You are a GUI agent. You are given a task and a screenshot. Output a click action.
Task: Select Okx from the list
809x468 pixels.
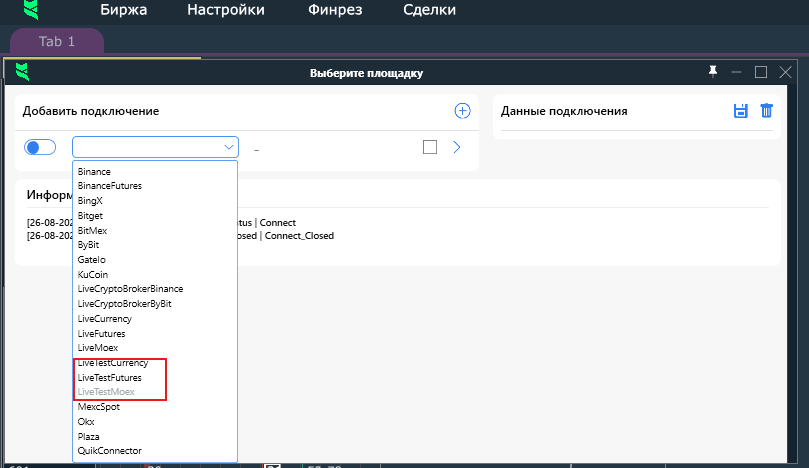pyautogui.click(x=86, y=422)
